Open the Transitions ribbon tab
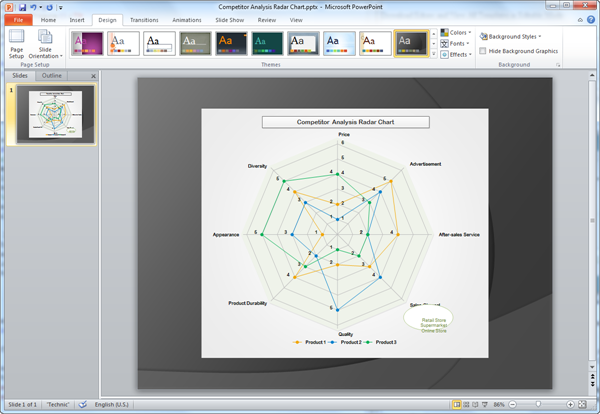 [x=144, y=20]
